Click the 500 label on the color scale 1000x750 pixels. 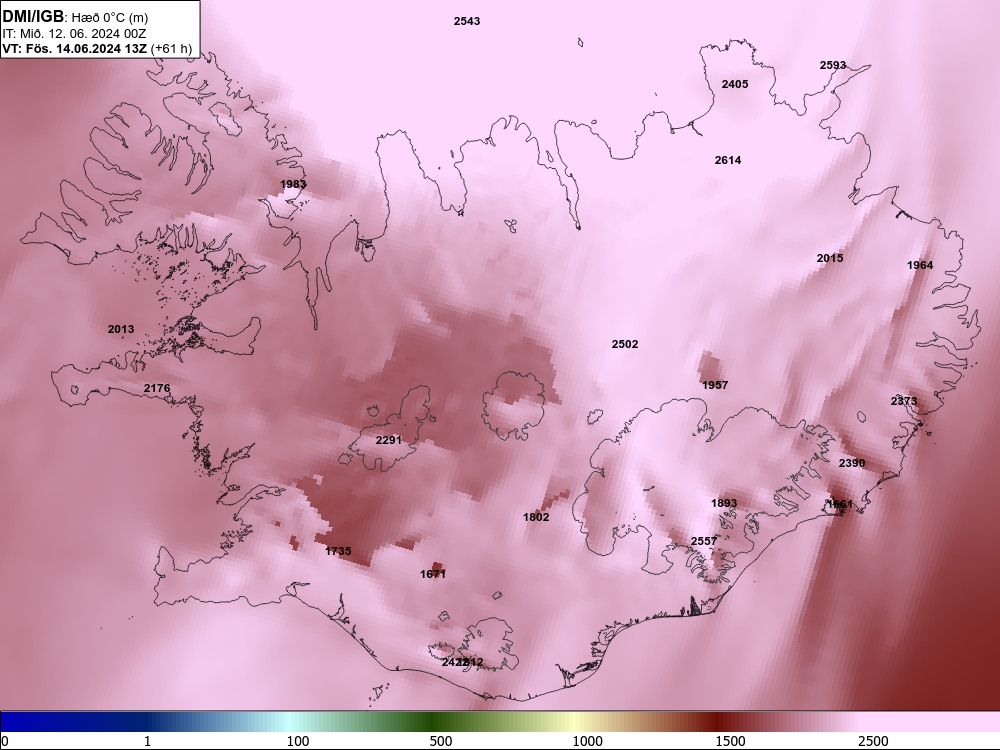coord(441,742)
